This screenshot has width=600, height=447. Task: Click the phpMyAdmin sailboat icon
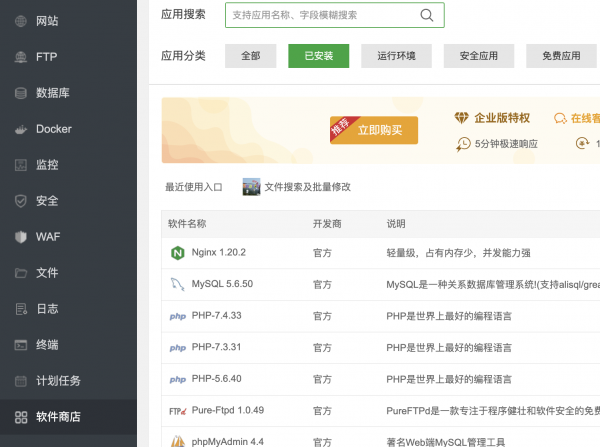[178, 441]
